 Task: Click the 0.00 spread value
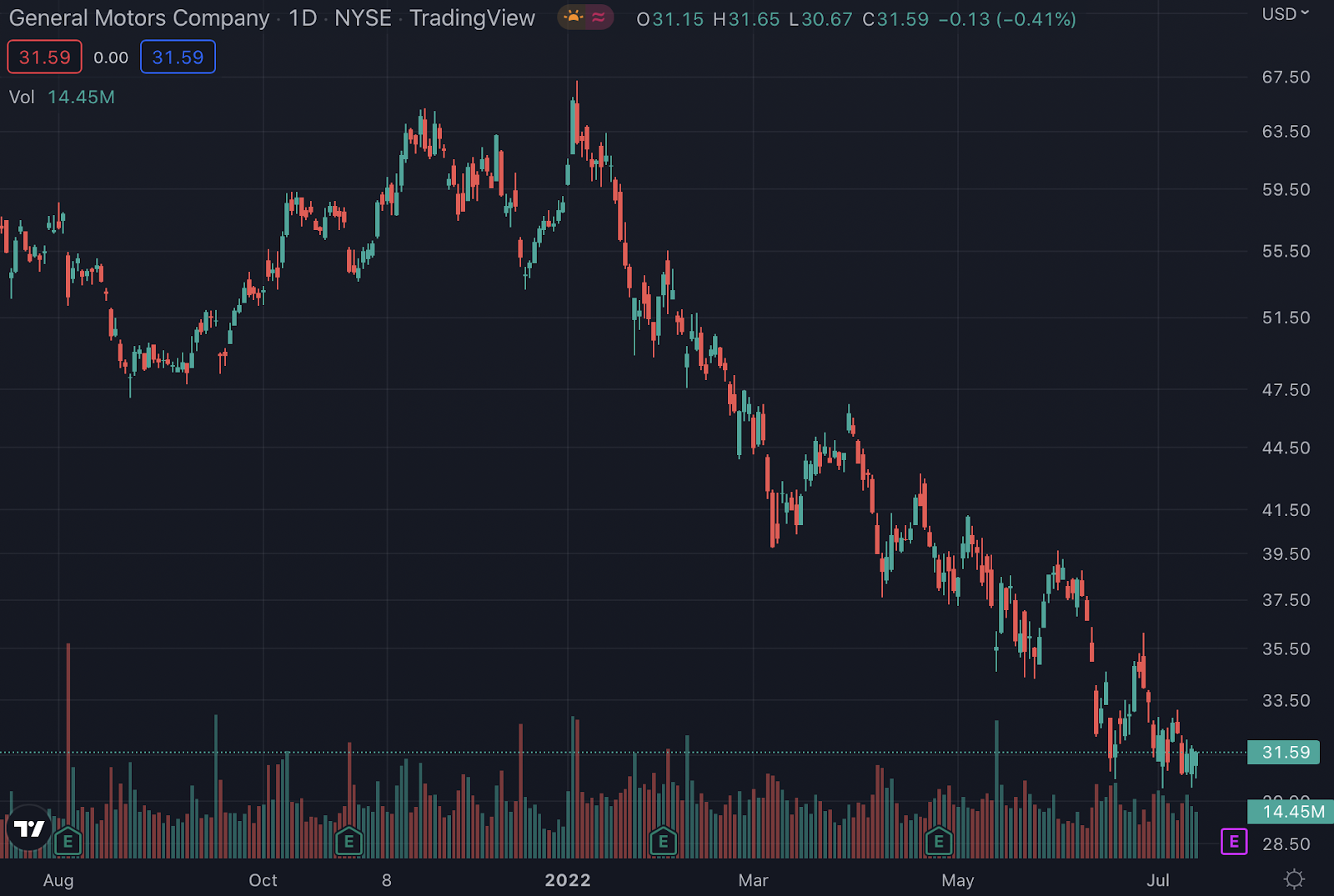pyautogui.click(x=111, y=58)
